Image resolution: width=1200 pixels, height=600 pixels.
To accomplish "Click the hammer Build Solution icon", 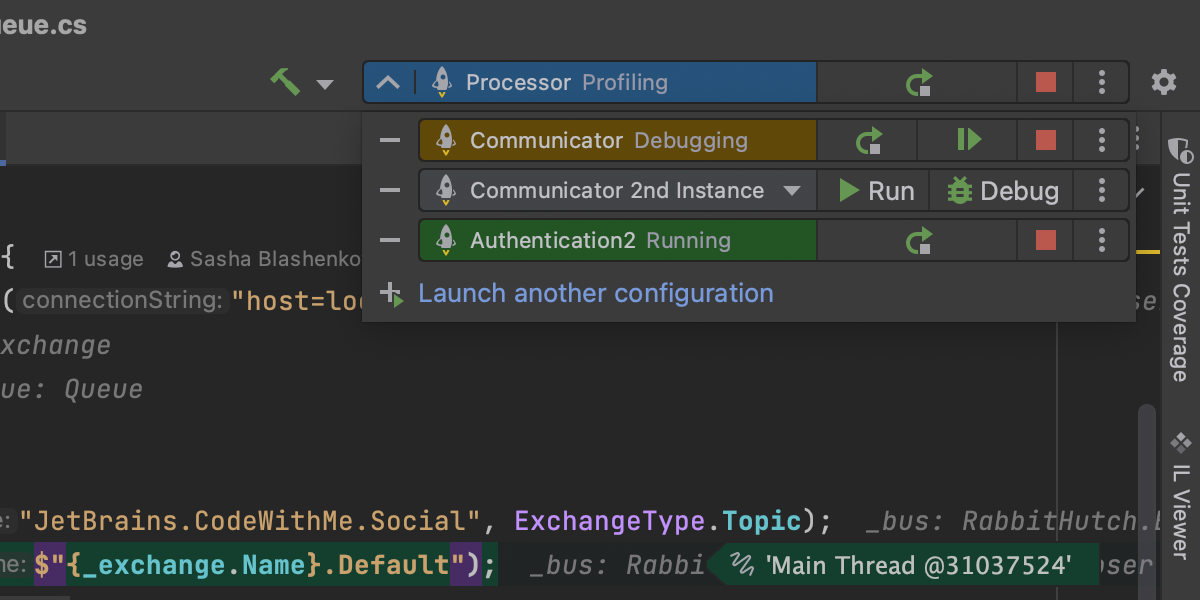I will point(285,82).
